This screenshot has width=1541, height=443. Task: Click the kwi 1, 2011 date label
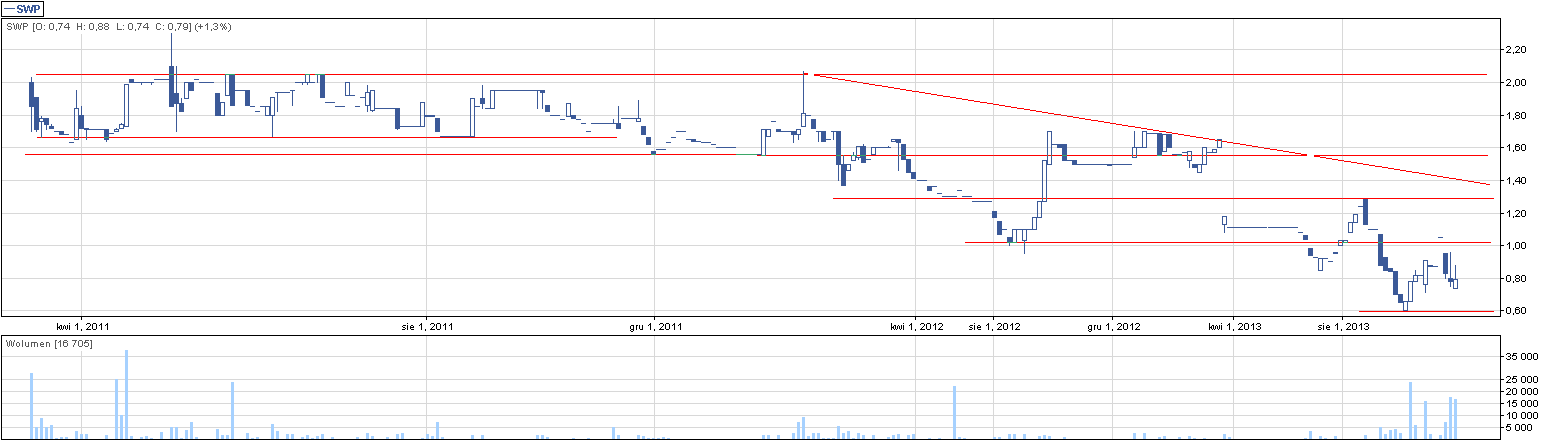pyautogui.click(x=83, y=326)
